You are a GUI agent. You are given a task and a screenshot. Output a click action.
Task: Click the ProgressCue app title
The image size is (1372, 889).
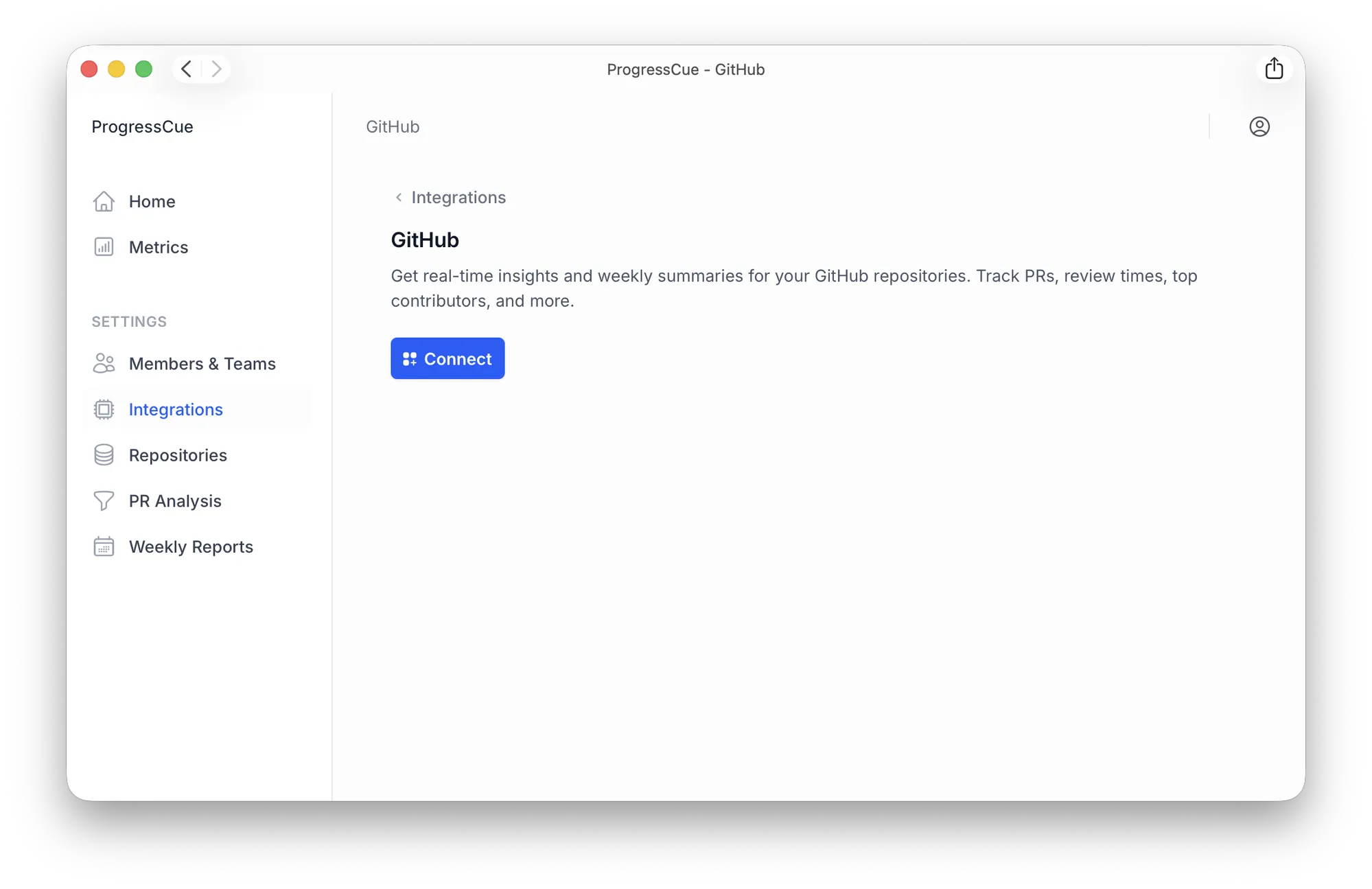click(142, 126)
